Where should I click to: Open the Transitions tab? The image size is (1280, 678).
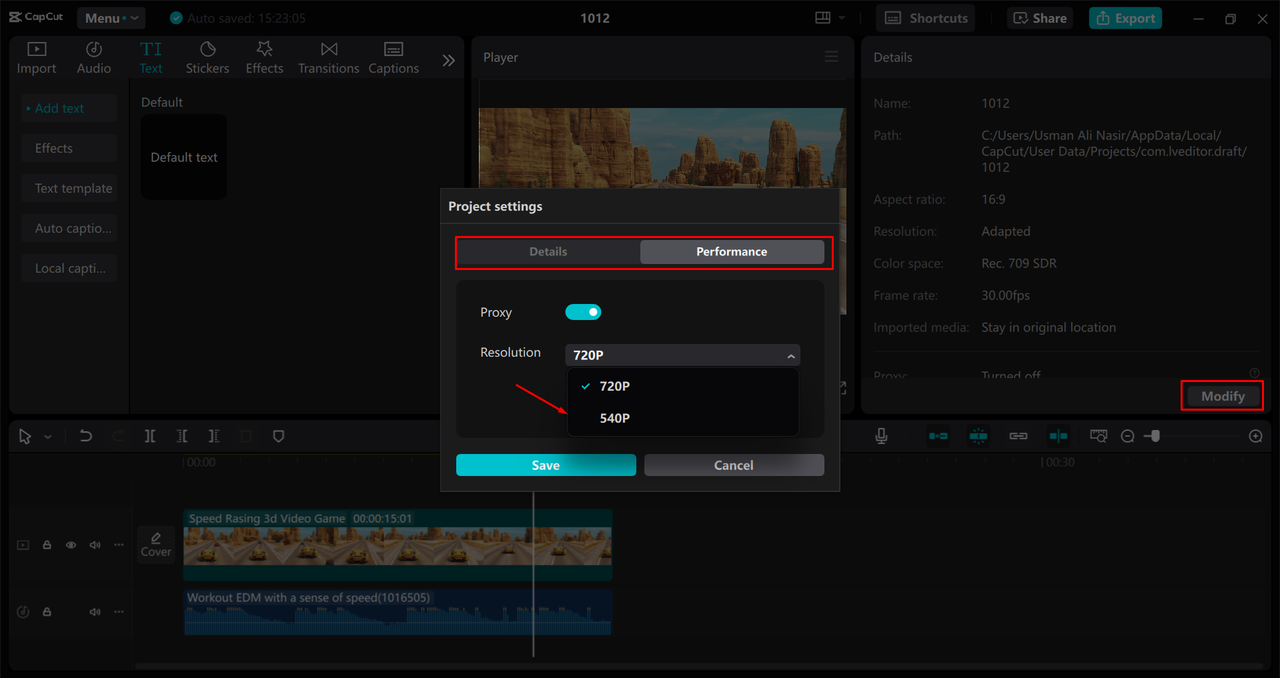coord(328,58)
